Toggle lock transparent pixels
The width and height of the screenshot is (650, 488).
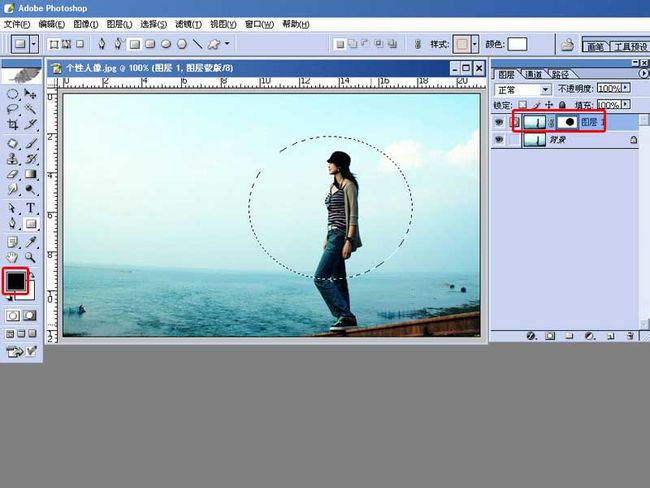click(523, 105)
